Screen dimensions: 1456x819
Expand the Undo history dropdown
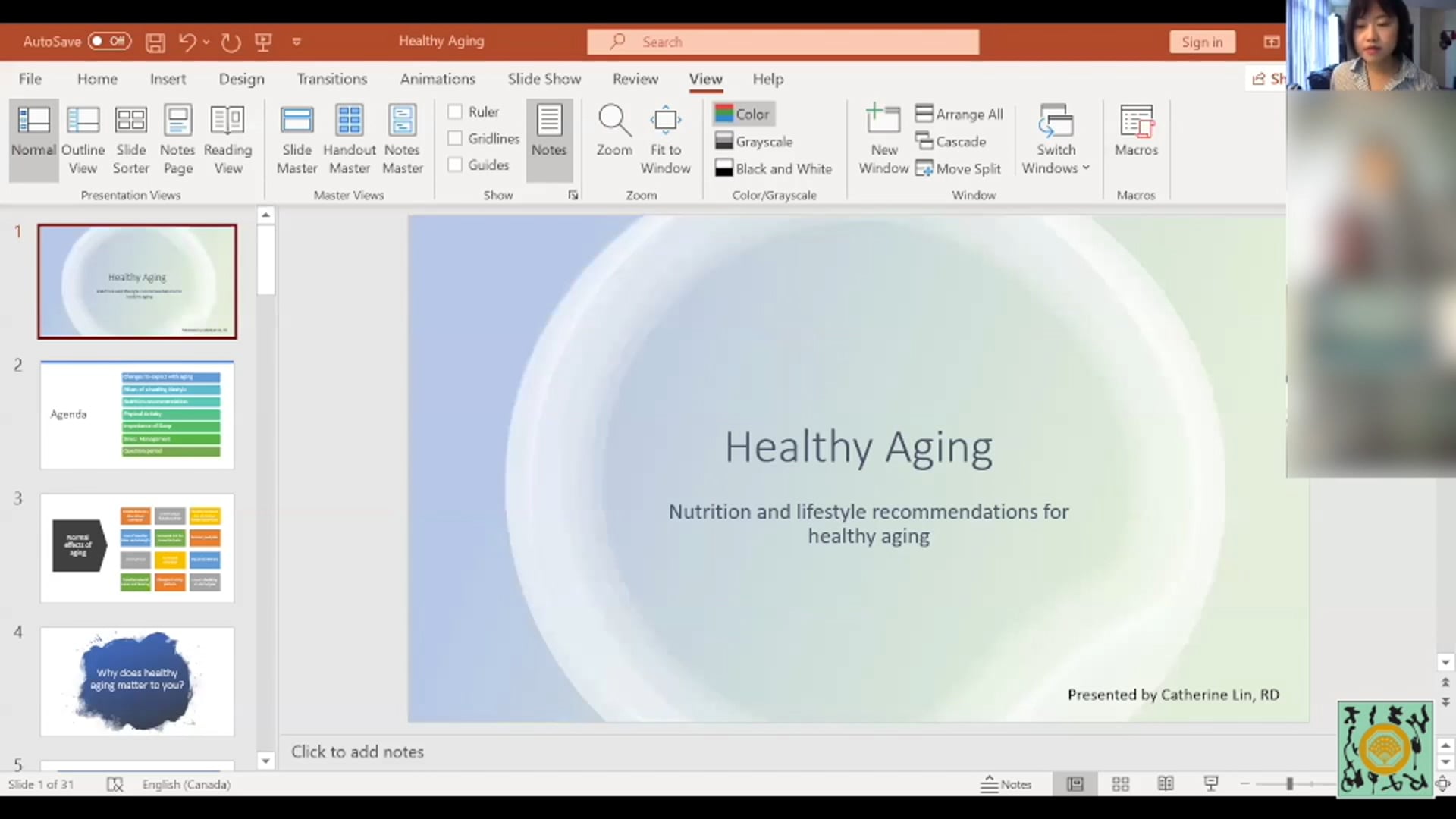[x=206, y=42]
